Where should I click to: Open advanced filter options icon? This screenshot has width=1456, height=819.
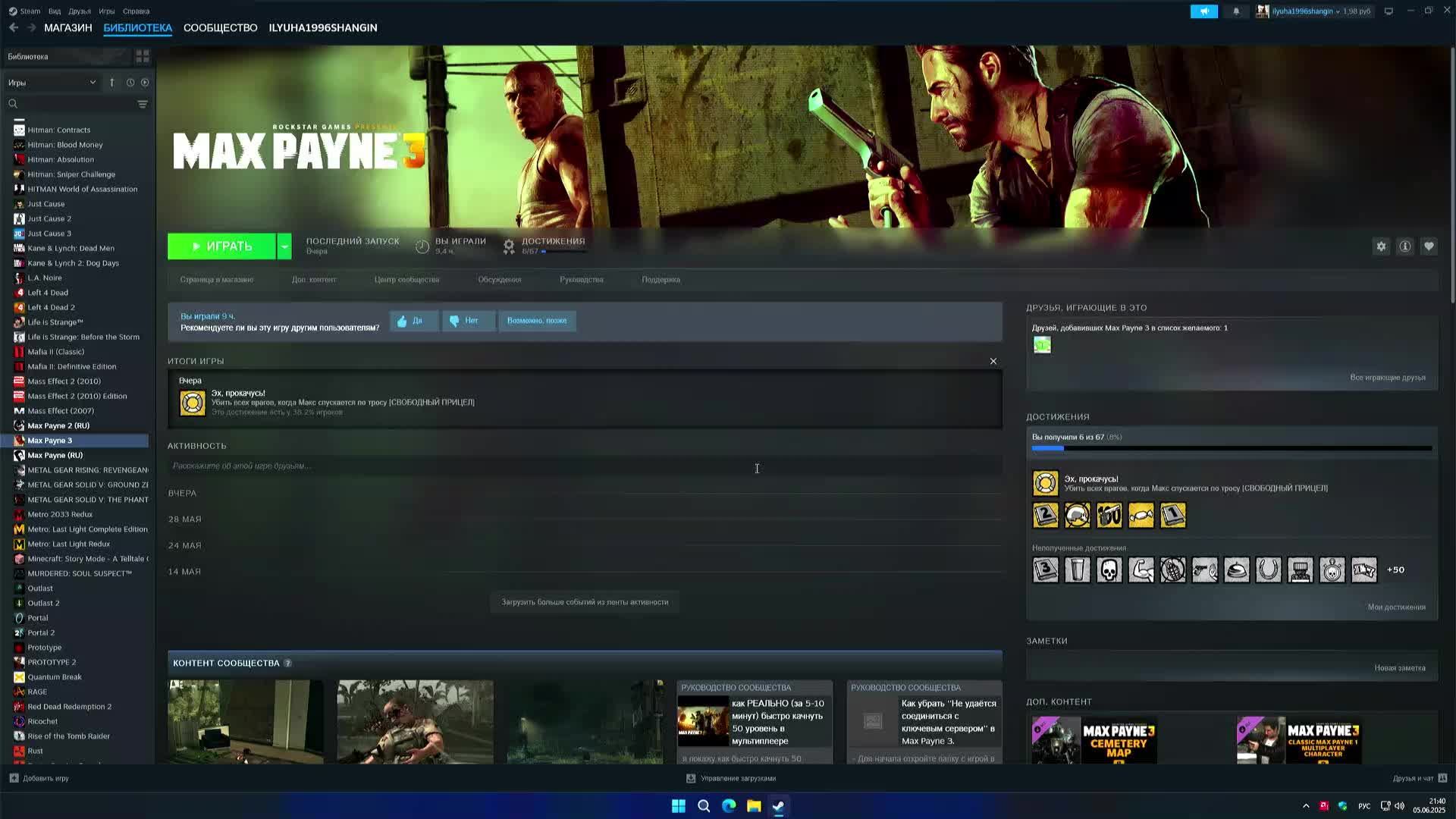[143, 104]
